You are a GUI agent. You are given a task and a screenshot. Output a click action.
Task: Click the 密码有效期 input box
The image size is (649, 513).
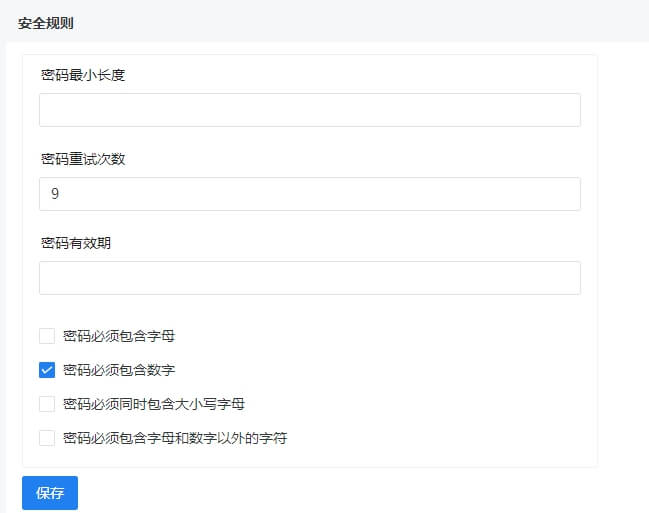point(310,278)
